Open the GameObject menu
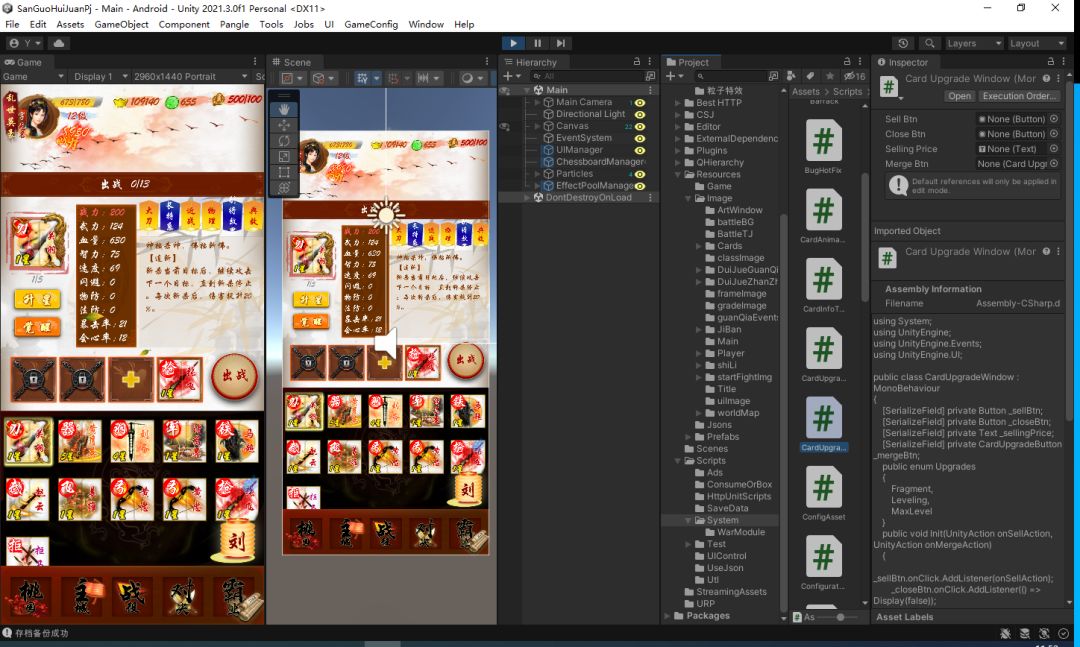 click(x=121, y=24)
